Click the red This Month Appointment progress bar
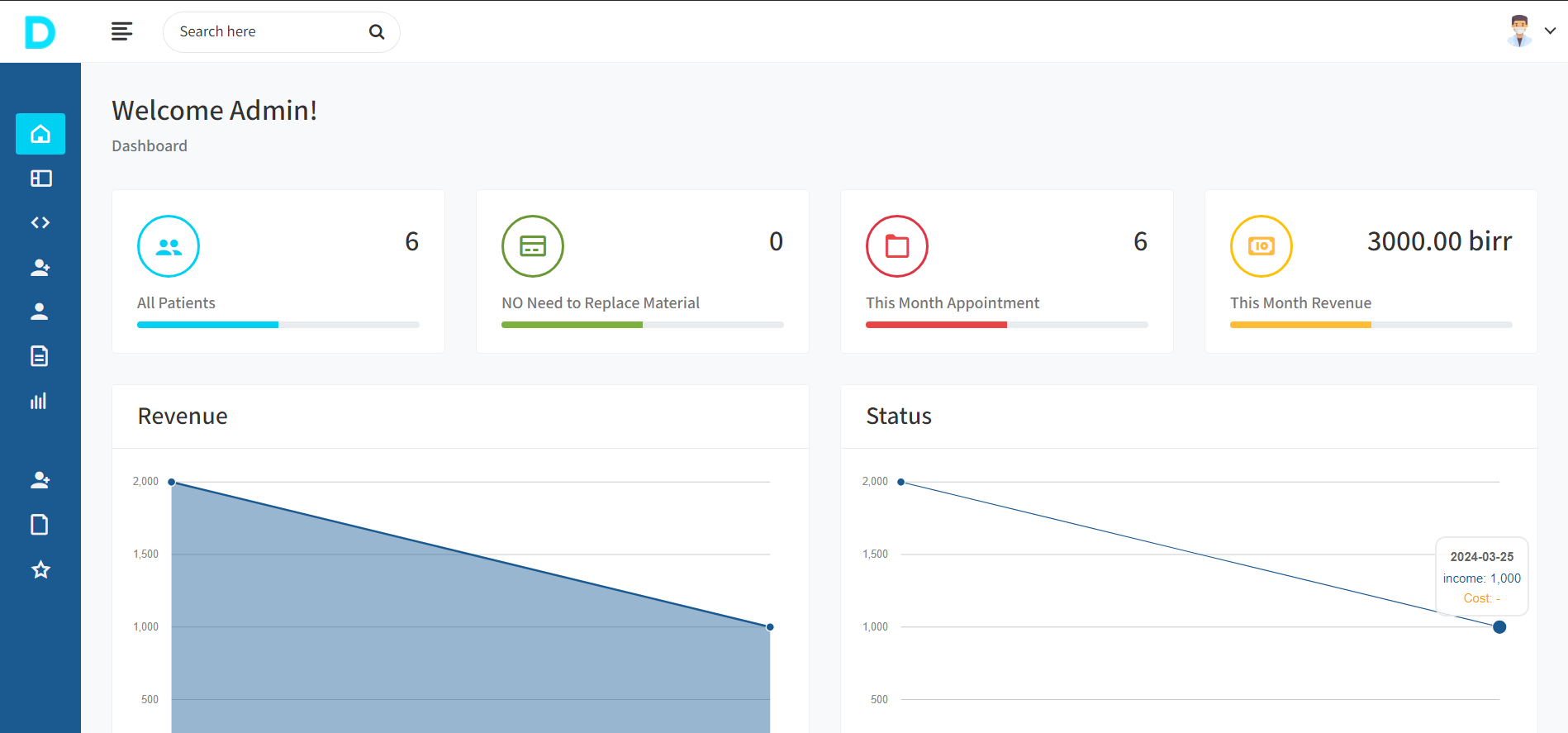 936,325
